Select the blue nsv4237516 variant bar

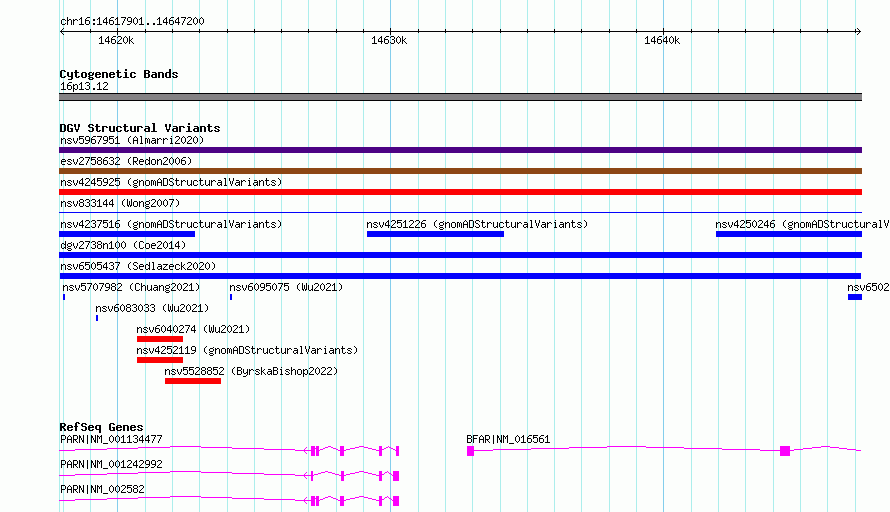(127, 234)
